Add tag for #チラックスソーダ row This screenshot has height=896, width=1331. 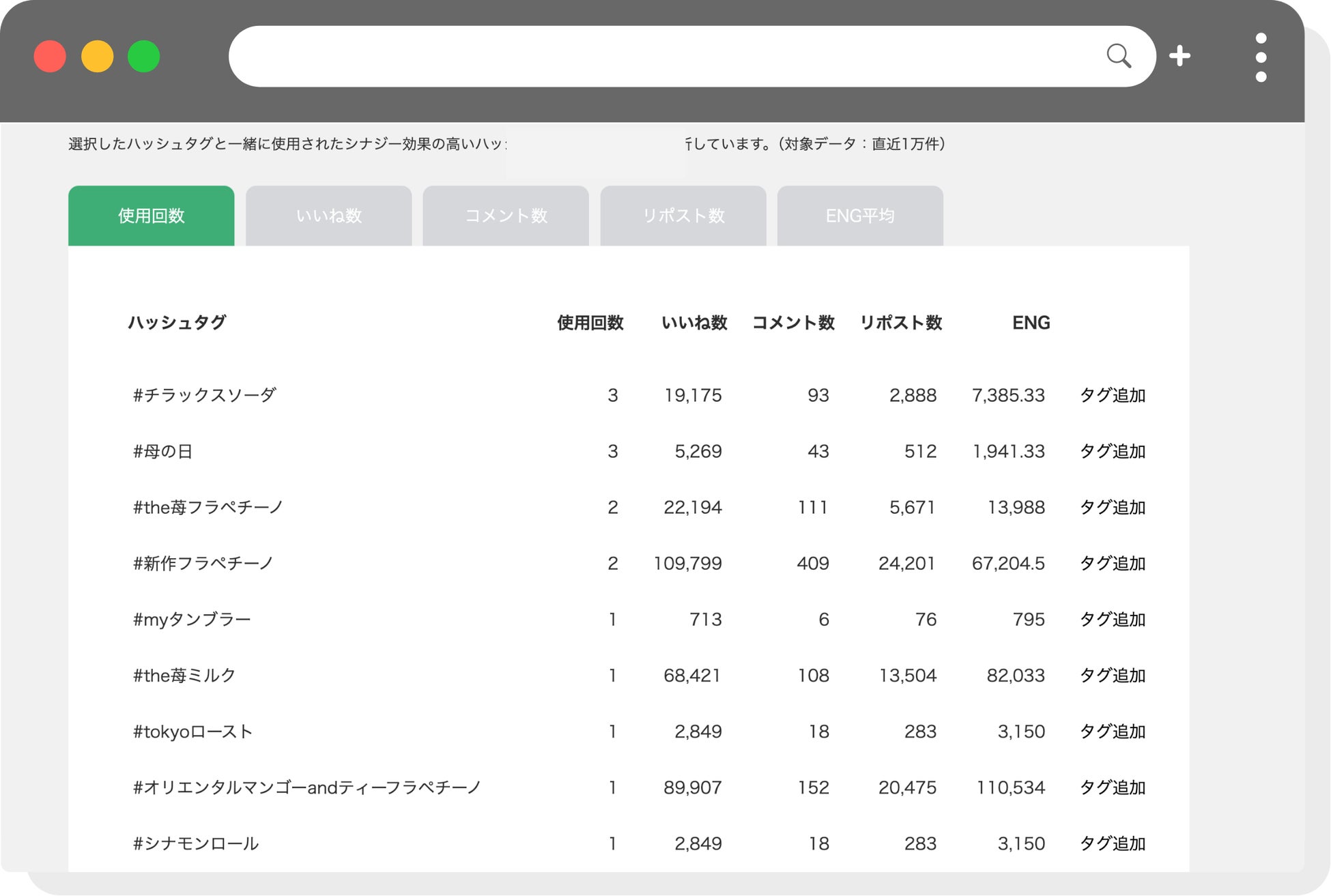1112,395
